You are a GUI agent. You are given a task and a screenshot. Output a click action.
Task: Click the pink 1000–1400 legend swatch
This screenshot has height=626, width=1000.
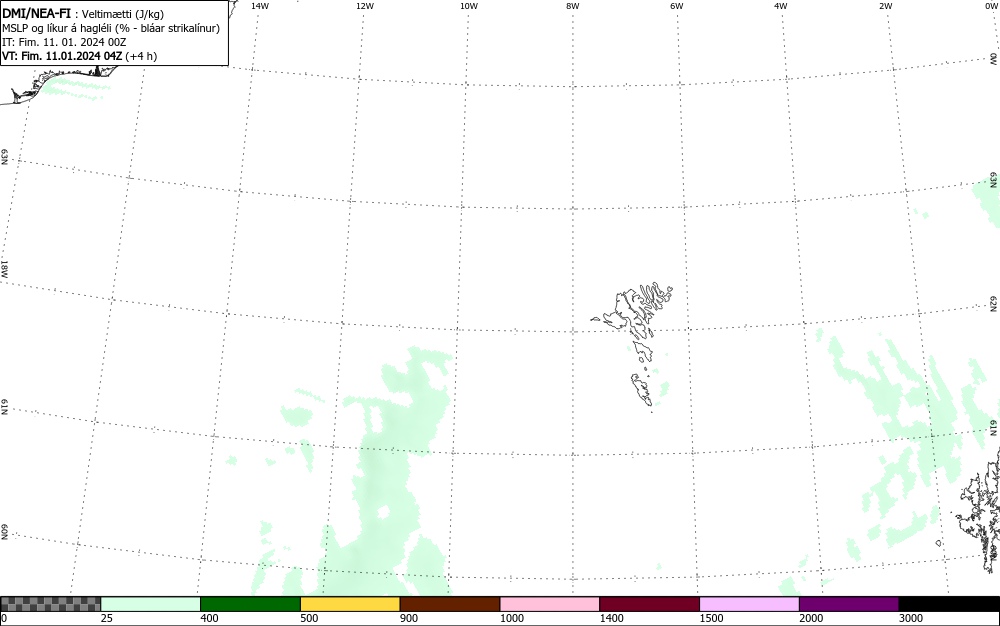pos(550,604)
